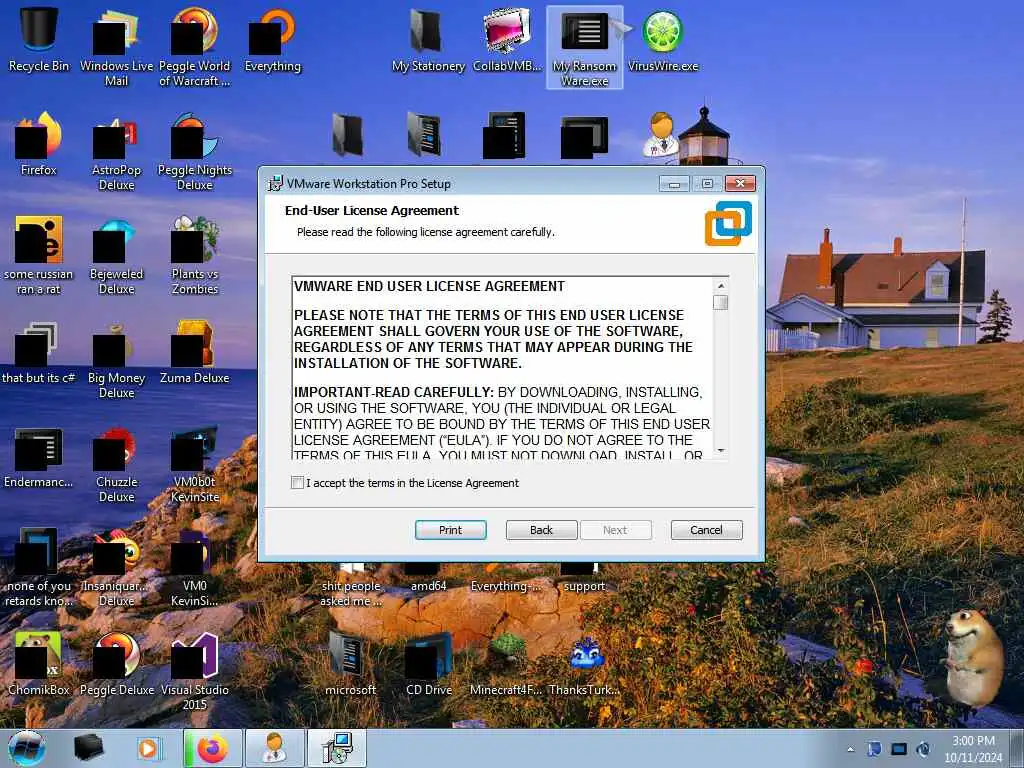Open the clock showing 3:00 PM

point(973,749)
